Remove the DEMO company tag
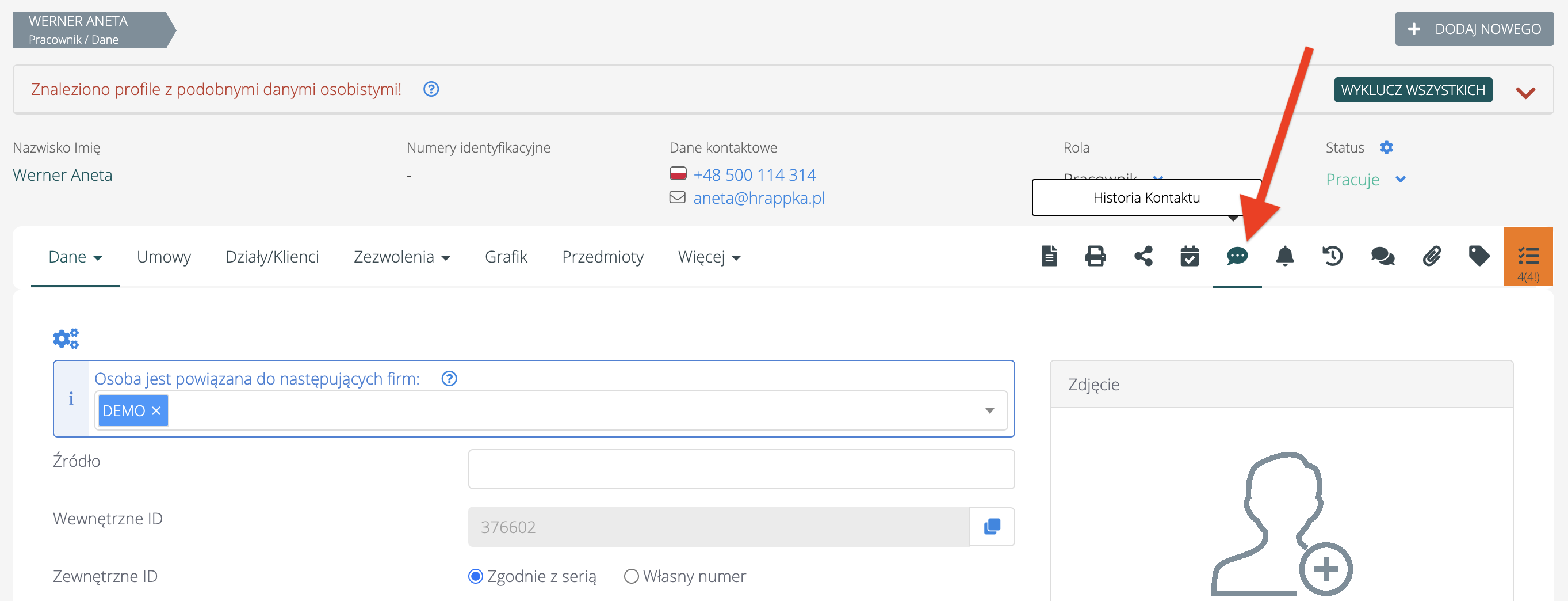The height and width of the screenshot is (601, 1568). click(156, 411)
